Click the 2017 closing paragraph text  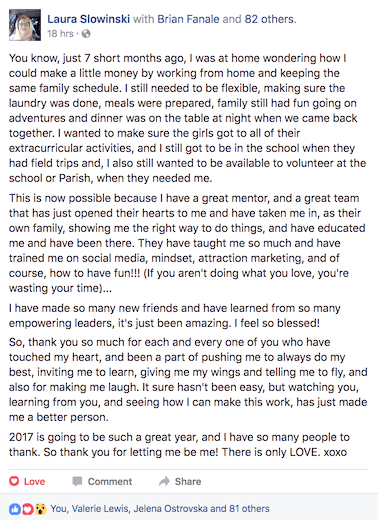pos(179,445)
